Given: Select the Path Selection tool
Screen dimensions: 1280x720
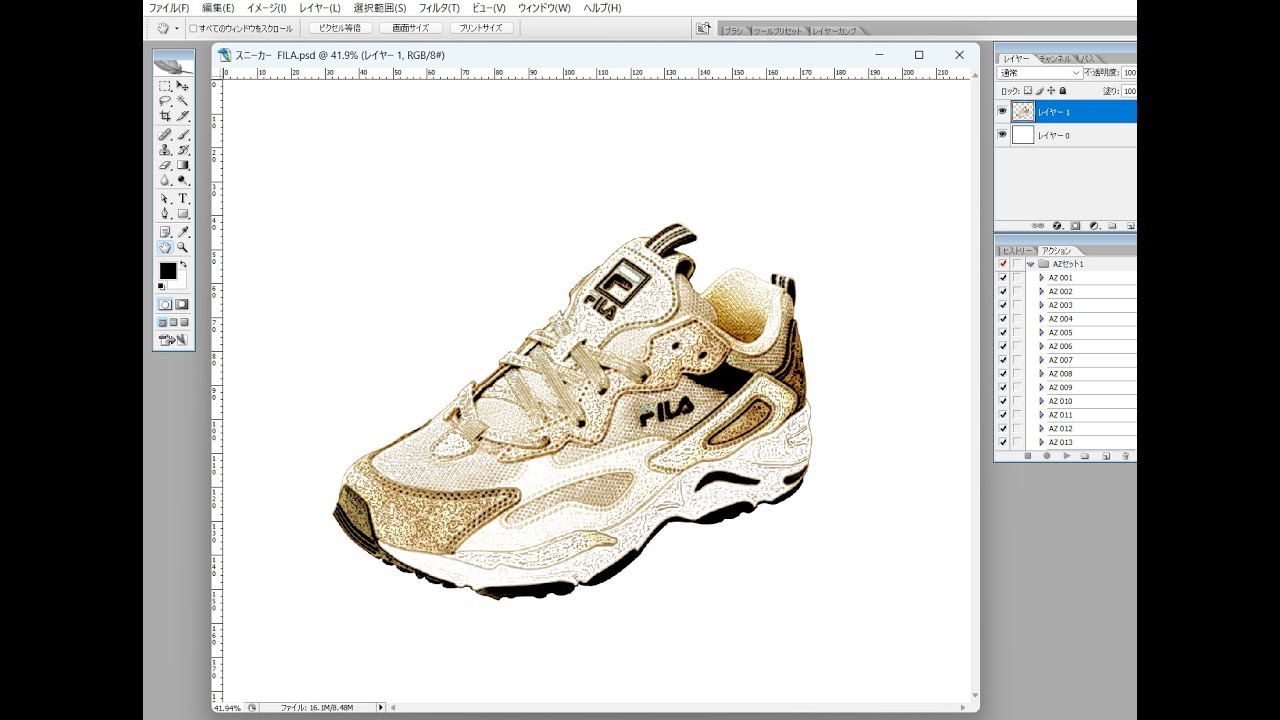Looking at the screenshot, I should point(165,198).
